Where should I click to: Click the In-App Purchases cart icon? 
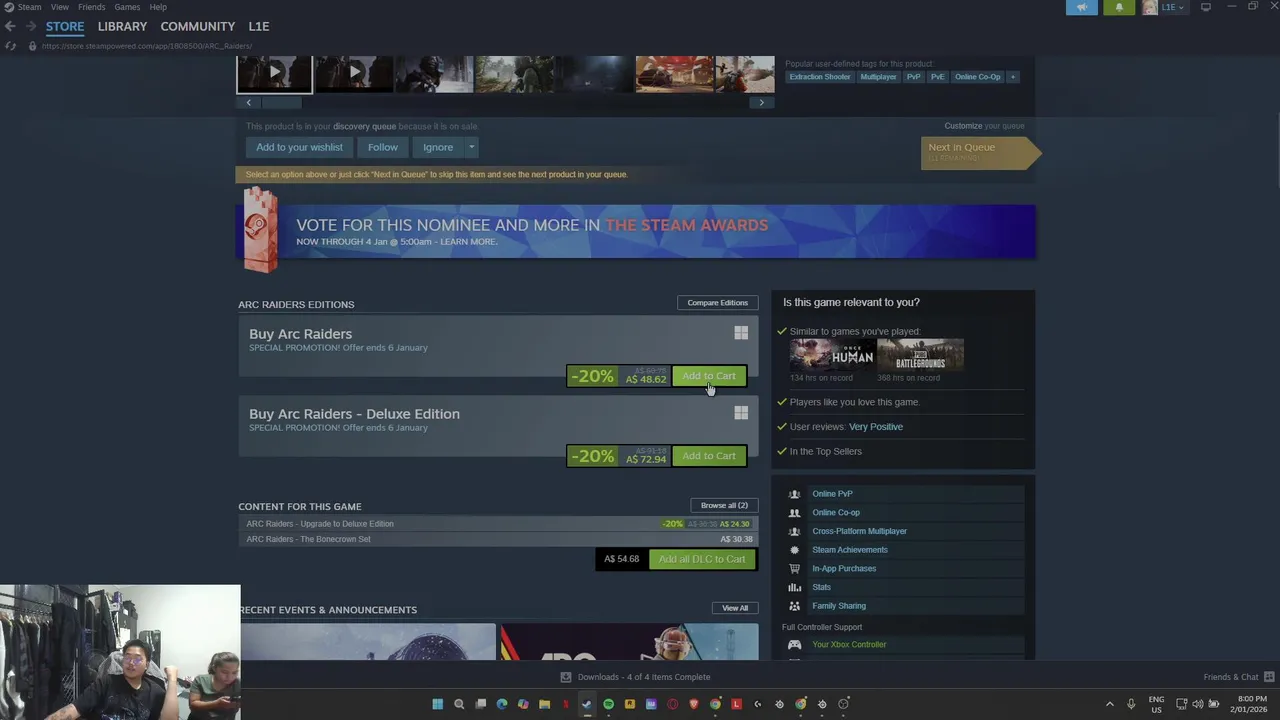pyautogui.click(x=794, y=568)
